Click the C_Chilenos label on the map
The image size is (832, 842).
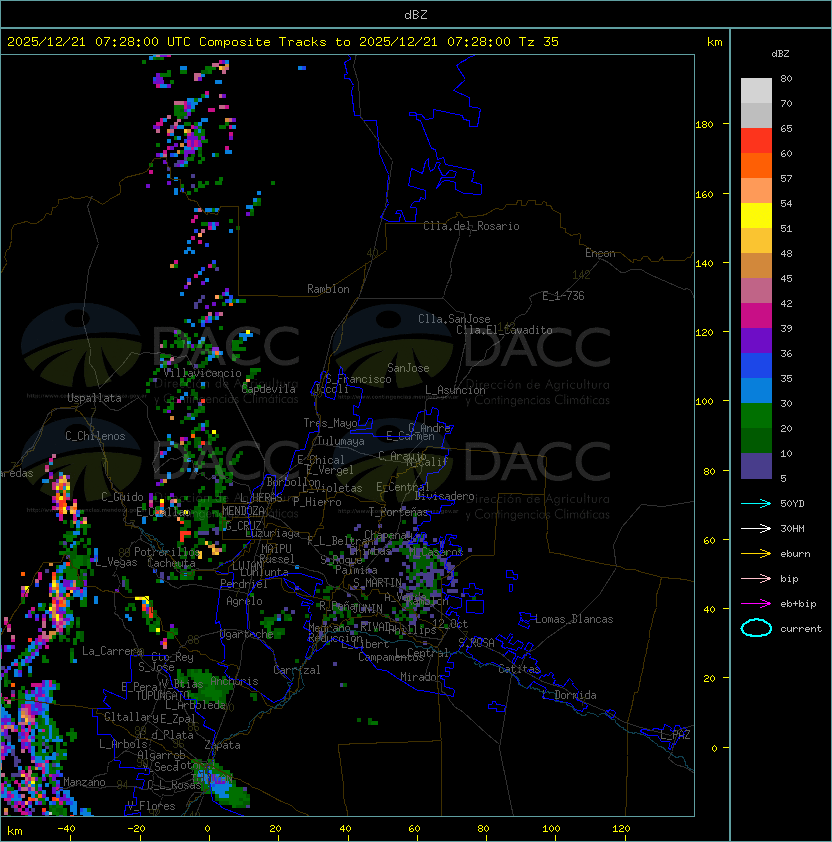click(x=95, y=436)
